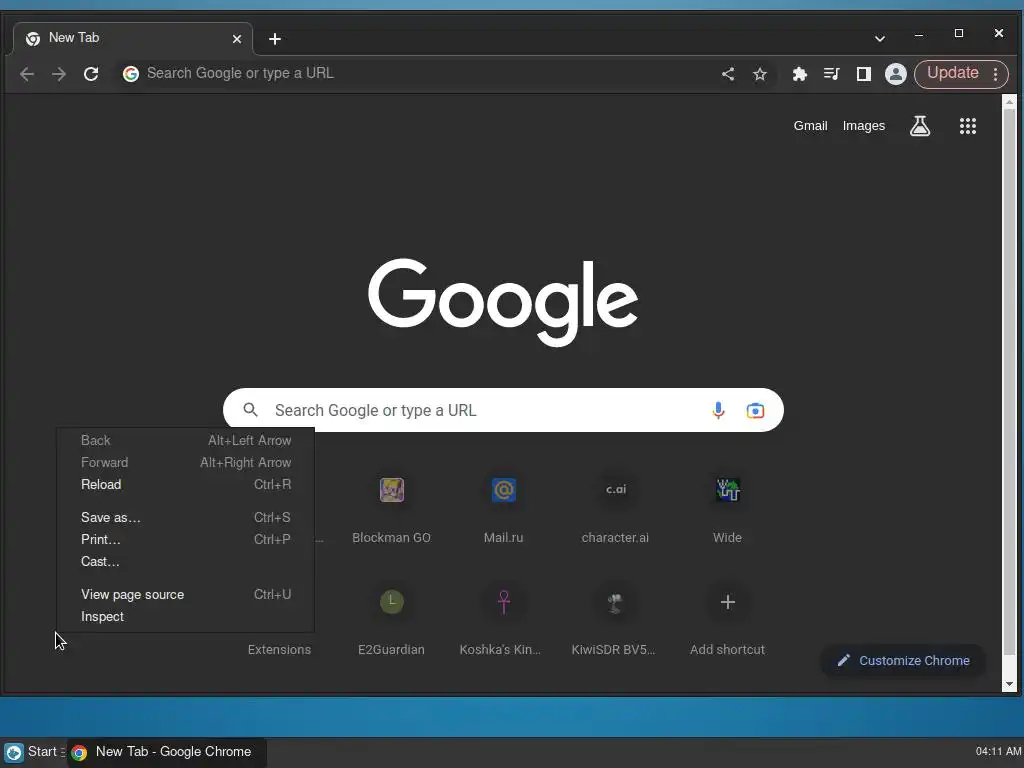Click the taskbar clock 04:11 AM
The image size is (1024, 768).
pyautogui.click(x=998, y=752)
